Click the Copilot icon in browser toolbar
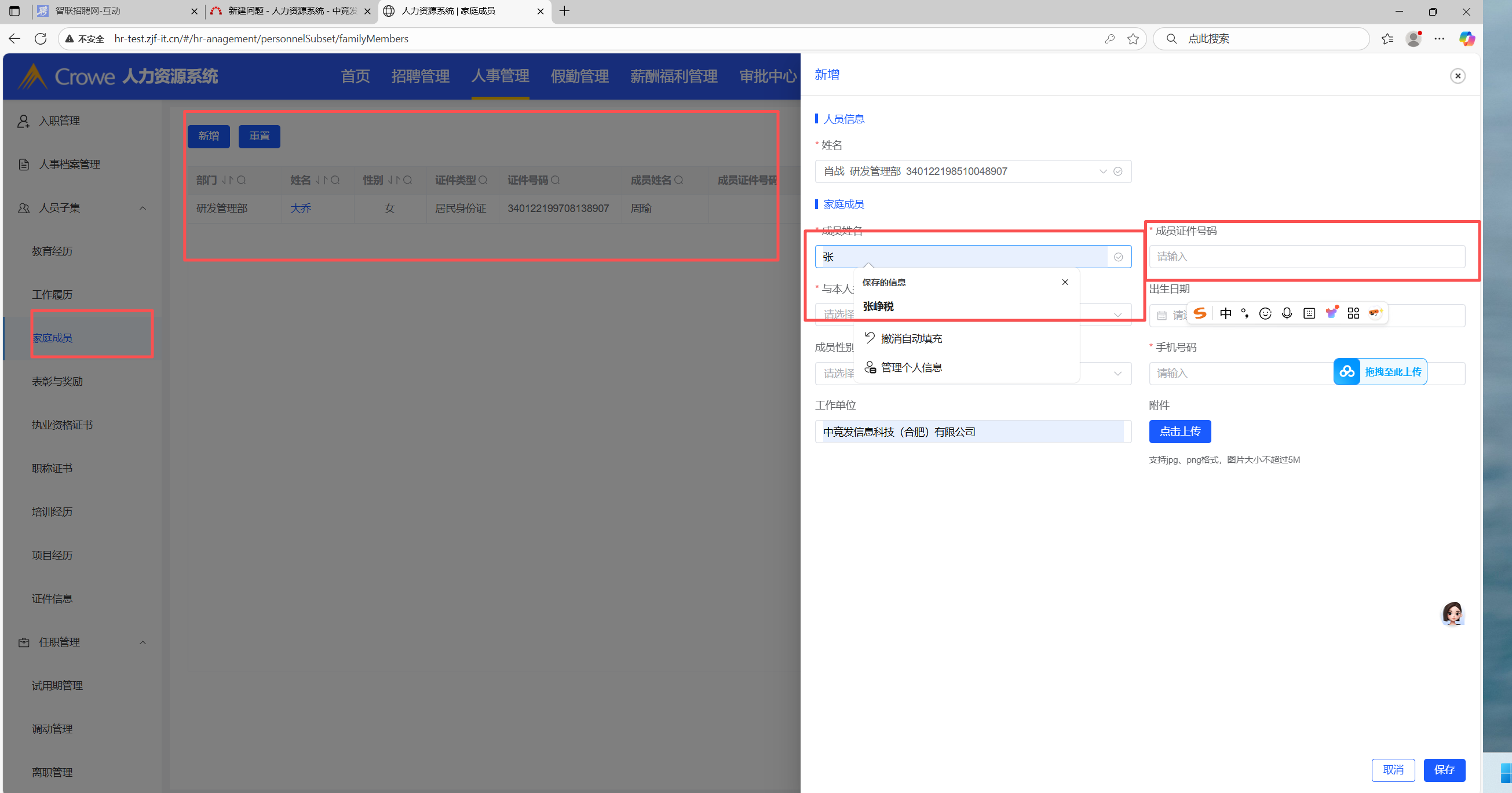 [x=1467, y=39]
